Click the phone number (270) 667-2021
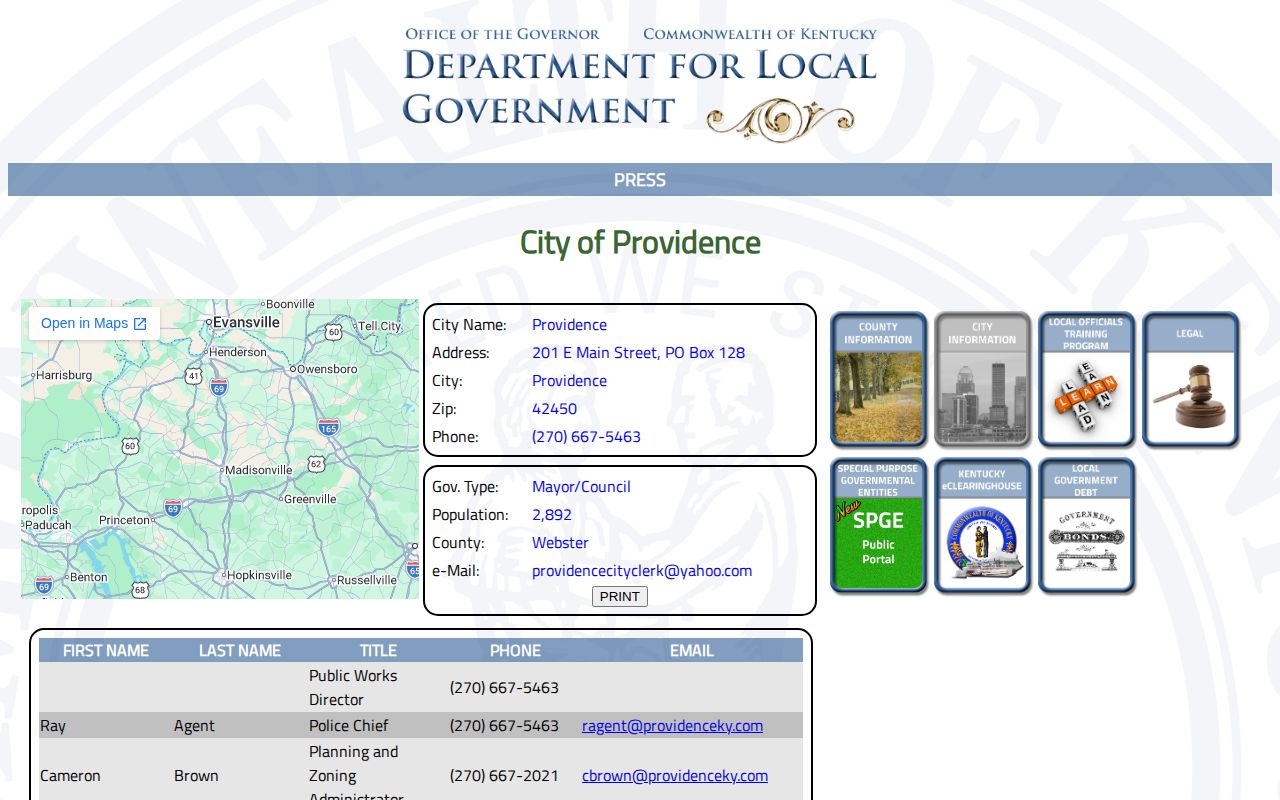 (x=504, y=775)
